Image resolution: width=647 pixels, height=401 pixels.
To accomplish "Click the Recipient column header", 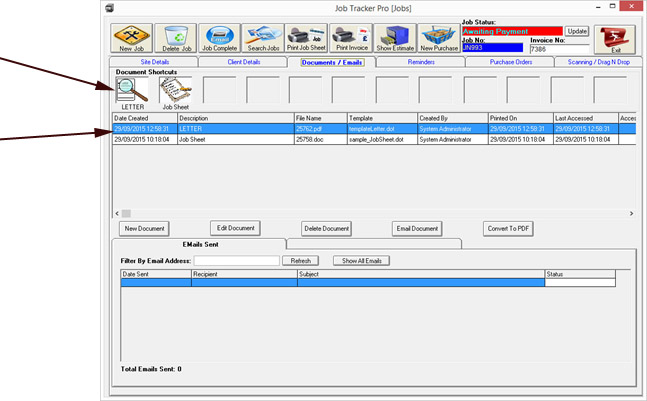I will (244, 274).
